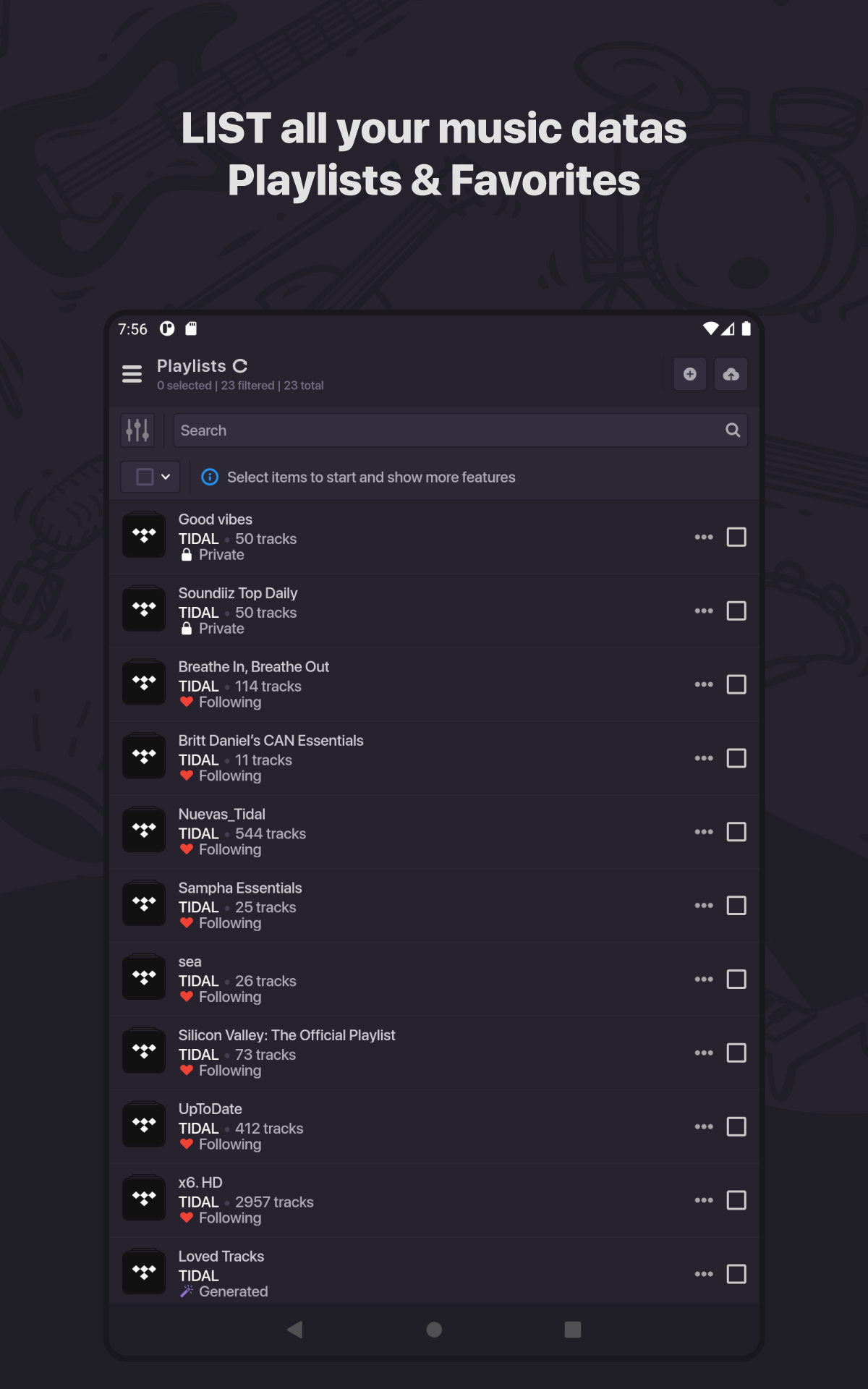This screenshot has height=1389, width=868.
Task: Select the Nuevas_Tidal playlist checkbox
Action: click(736, 832)
